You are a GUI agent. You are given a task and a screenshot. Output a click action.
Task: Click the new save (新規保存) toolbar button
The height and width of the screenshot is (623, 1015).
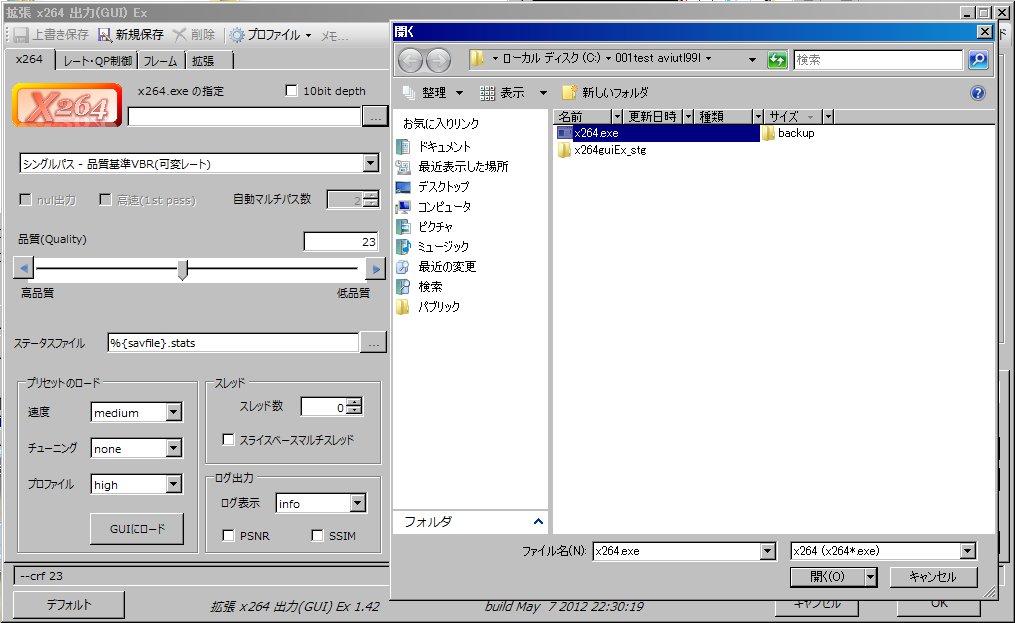(131, 35)
